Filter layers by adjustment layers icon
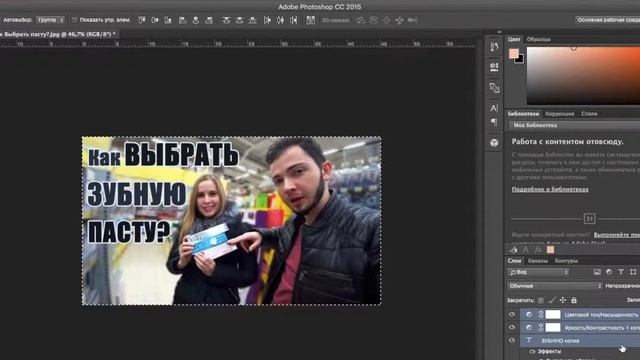640x360 pixels. [609, 272]
